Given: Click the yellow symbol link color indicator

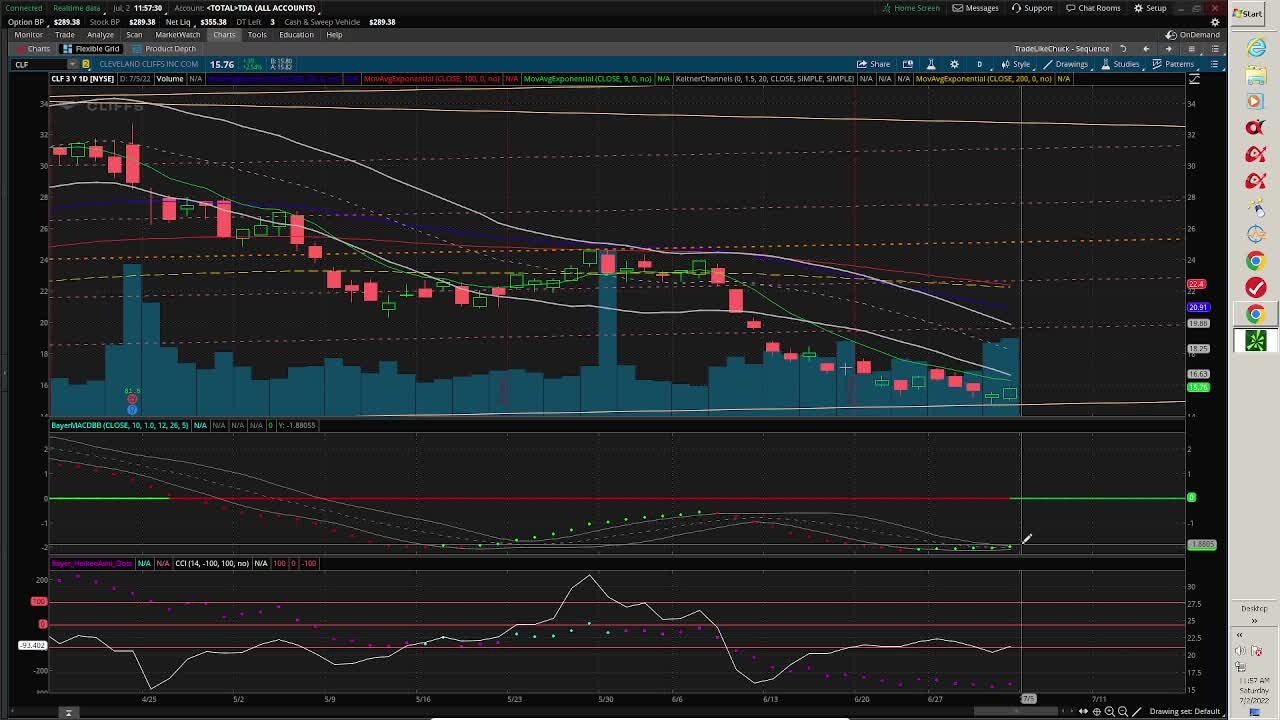Looking at the screenshot, I should coord(86,64).
